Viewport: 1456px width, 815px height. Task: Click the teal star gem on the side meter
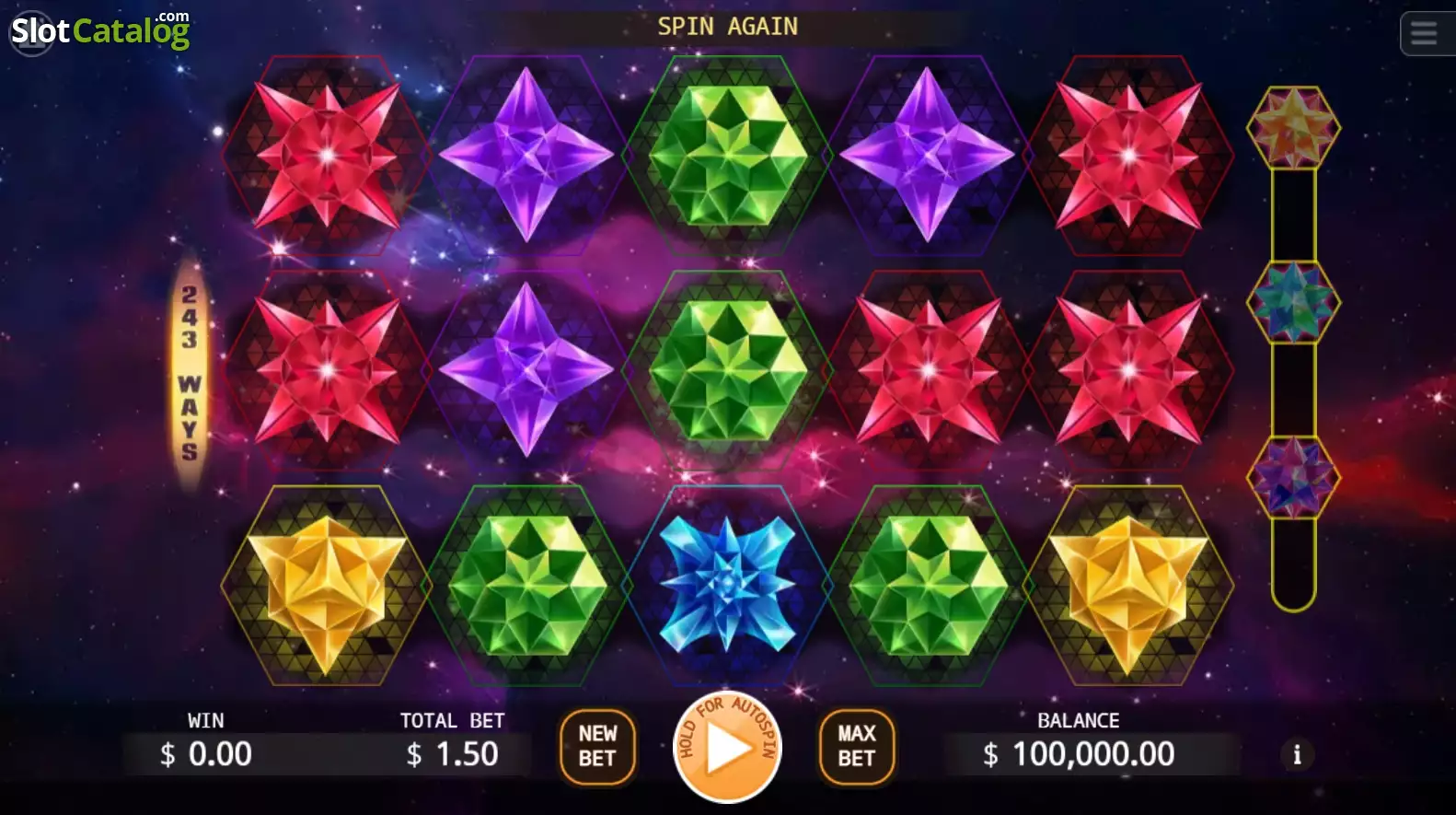tap(1293, 302)
